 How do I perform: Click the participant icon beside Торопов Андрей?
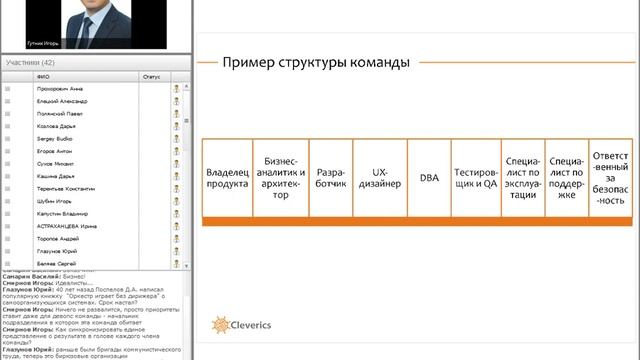[x=176, y=239]
